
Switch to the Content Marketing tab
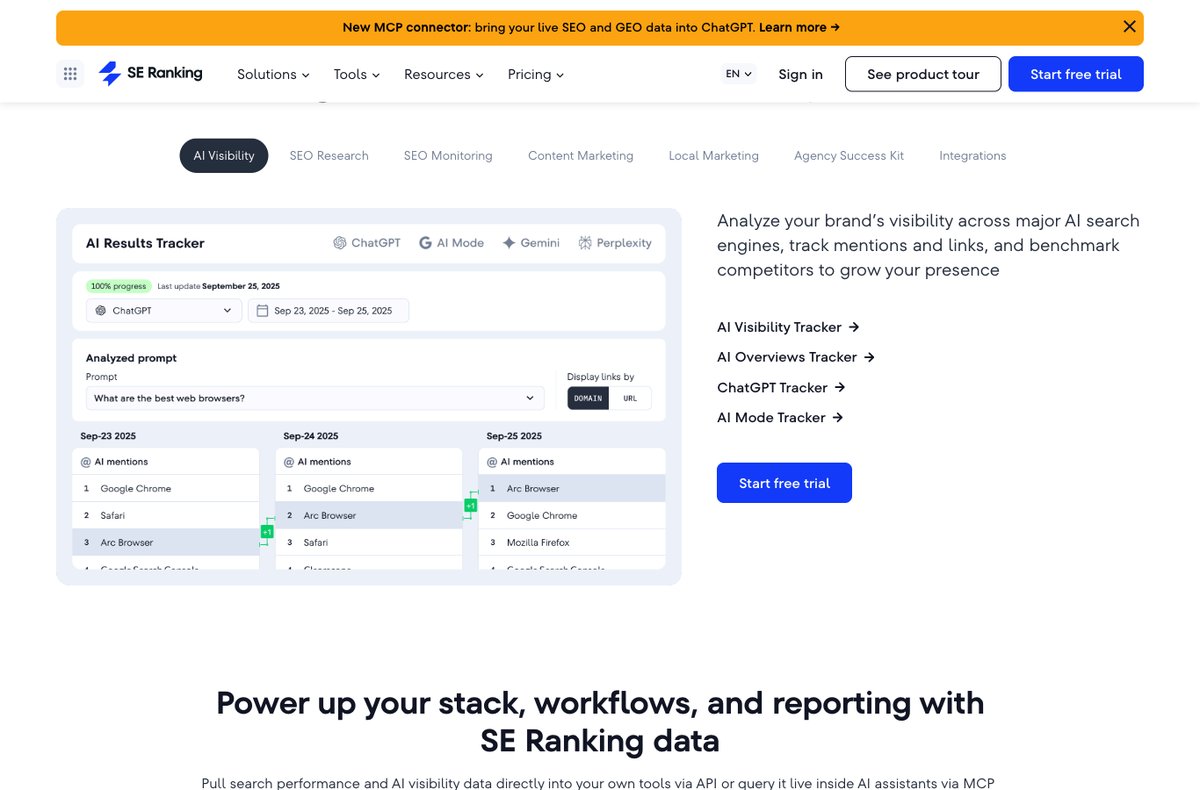(581, 156)
